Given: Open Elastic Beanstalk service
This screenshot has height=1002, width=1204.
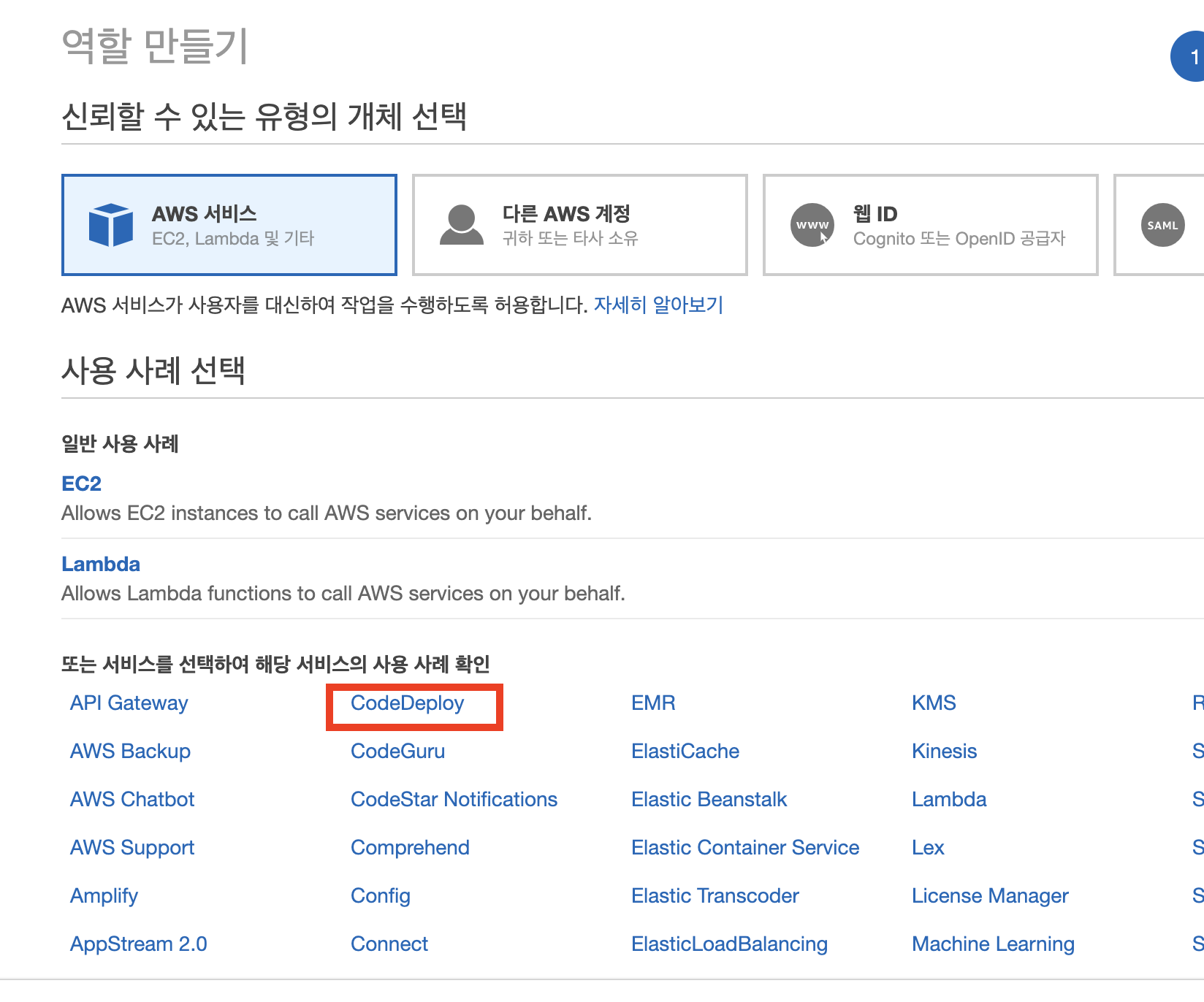Looking at the screenshot, I should pyautogui.click(x=709, y=799).
